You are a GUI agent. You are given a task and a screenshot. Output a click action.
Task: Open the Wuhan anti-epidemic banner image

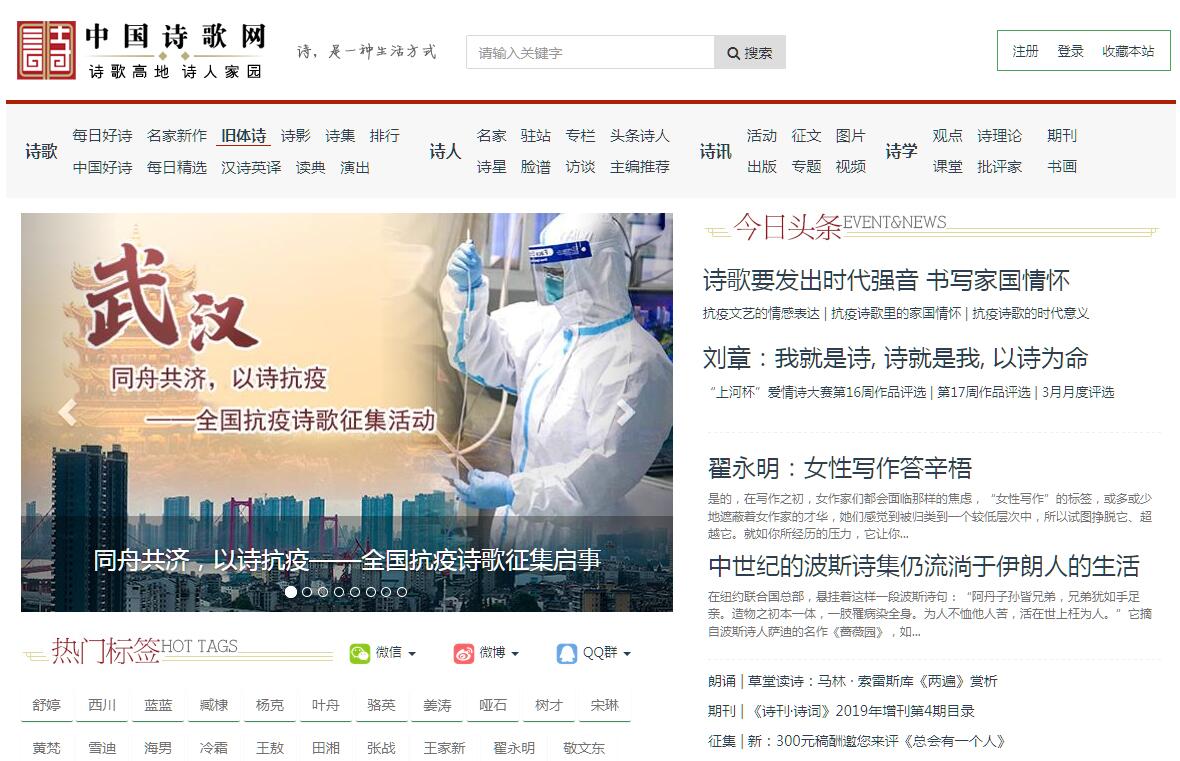(346, 380)
